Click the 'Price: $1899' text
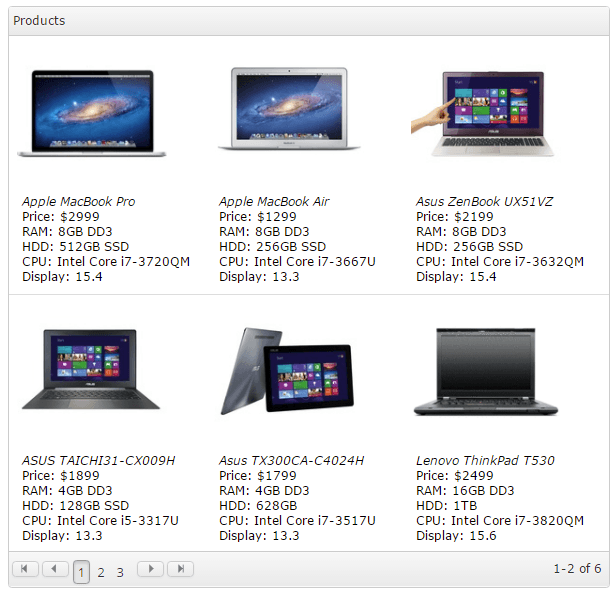This screenshot has height=596, width=616. [x=61, y=475]
